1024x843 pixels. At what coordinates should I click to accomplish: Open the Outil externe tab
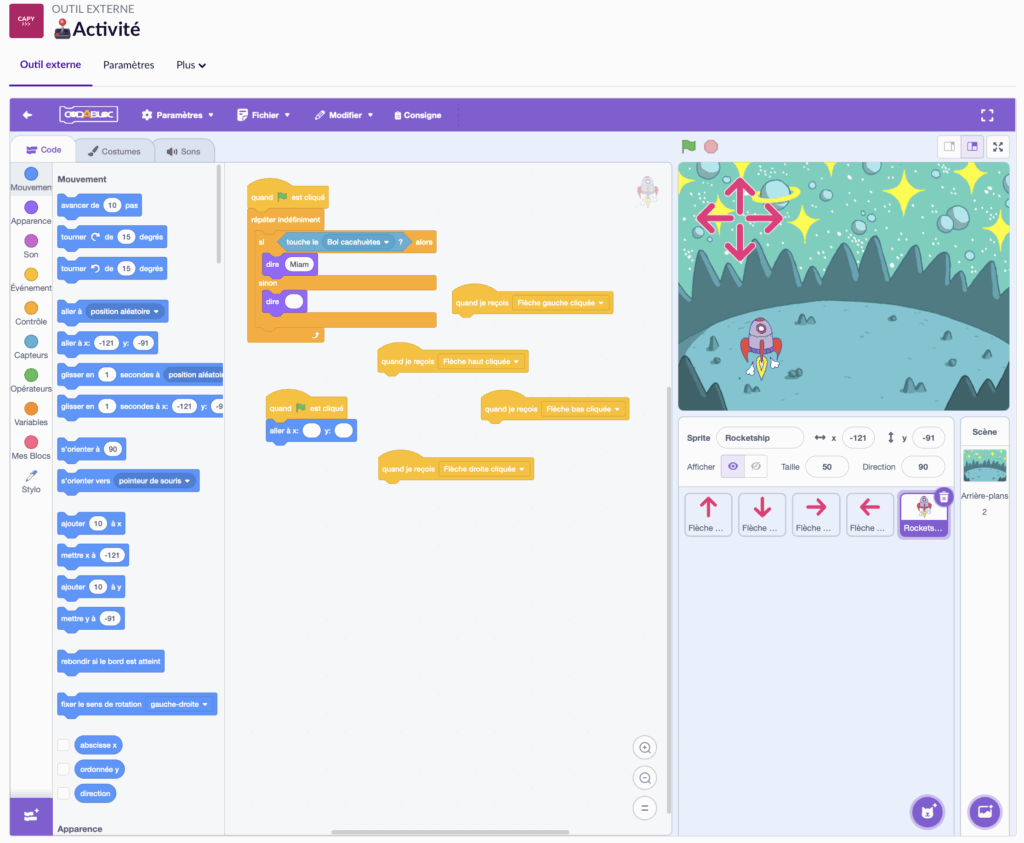tap(50, 65)
